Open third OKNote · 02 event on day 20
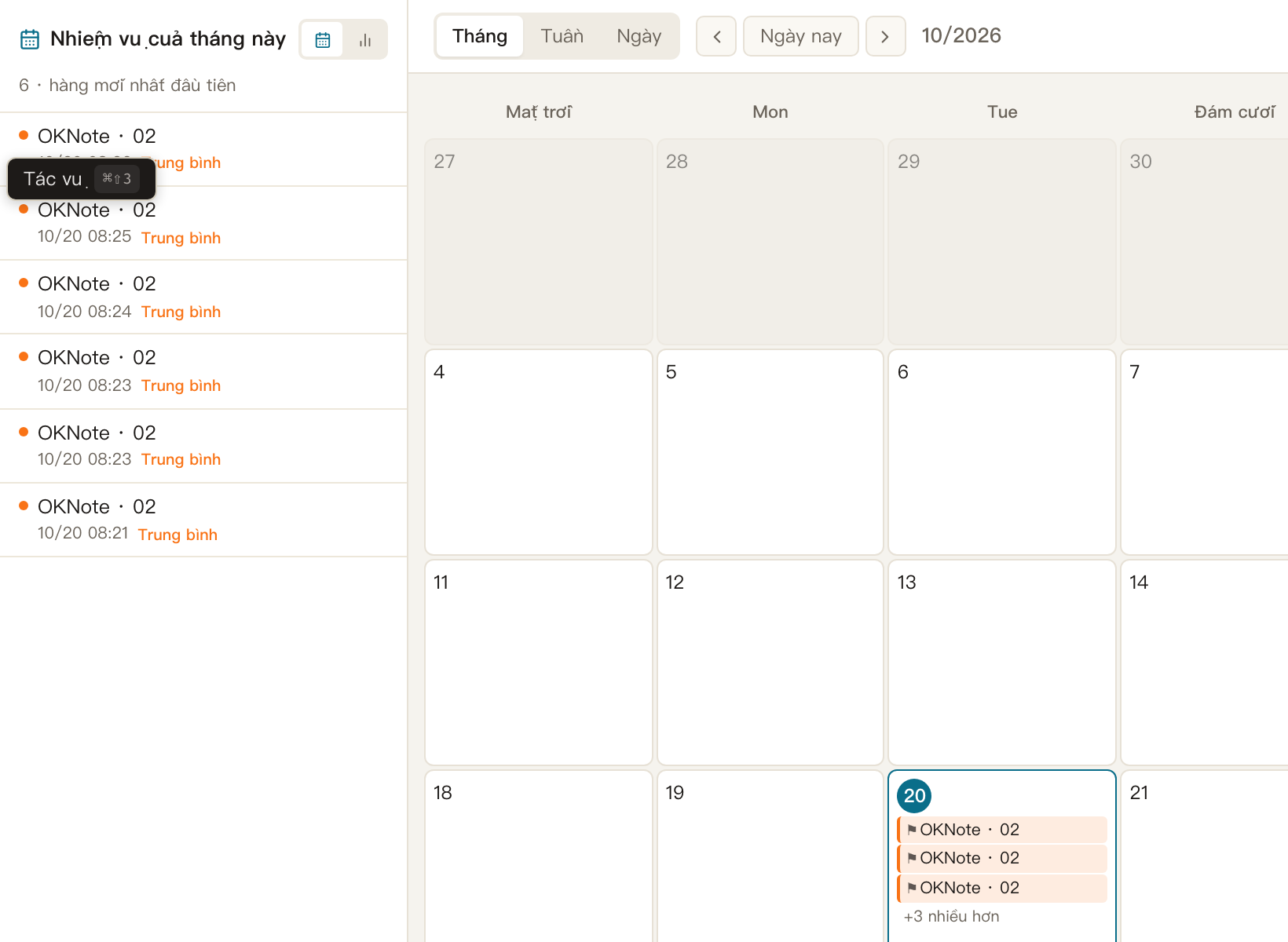Image resolution: width=1288 pixels, height=942 pixels. tap(1002, 888)
